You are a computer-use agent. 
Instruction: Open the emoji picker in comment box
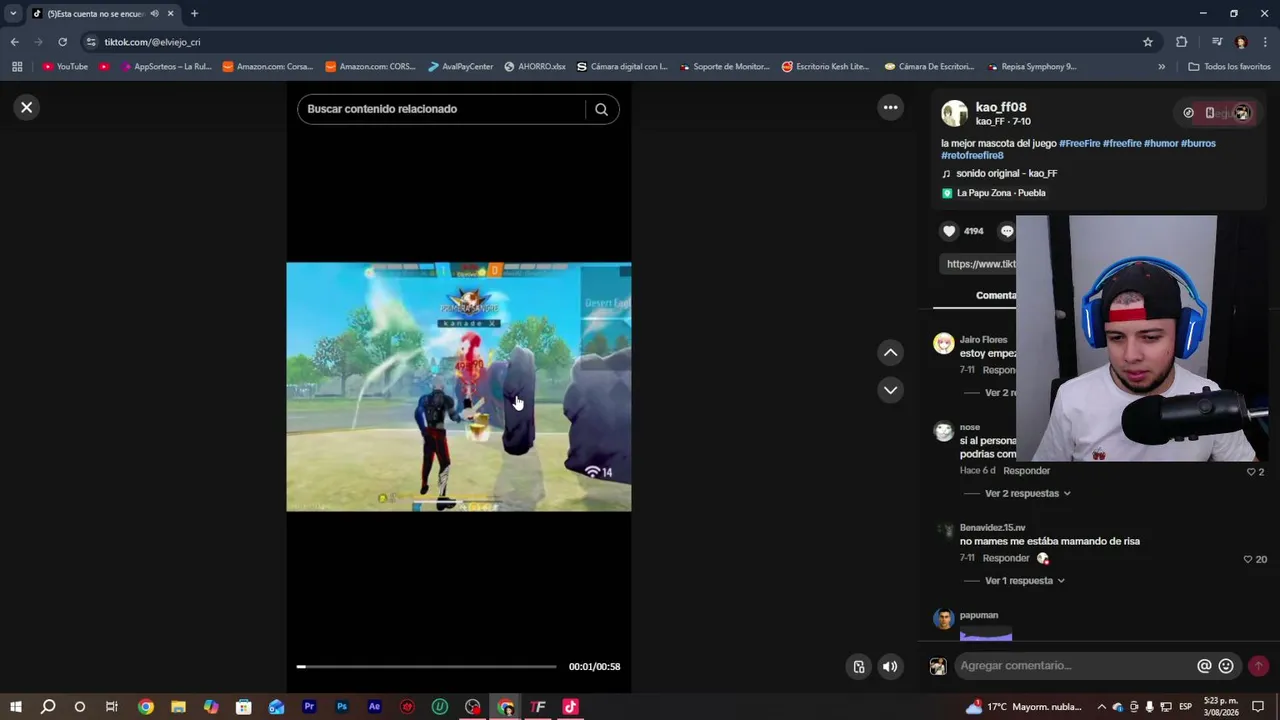(x=1226, y=666)
